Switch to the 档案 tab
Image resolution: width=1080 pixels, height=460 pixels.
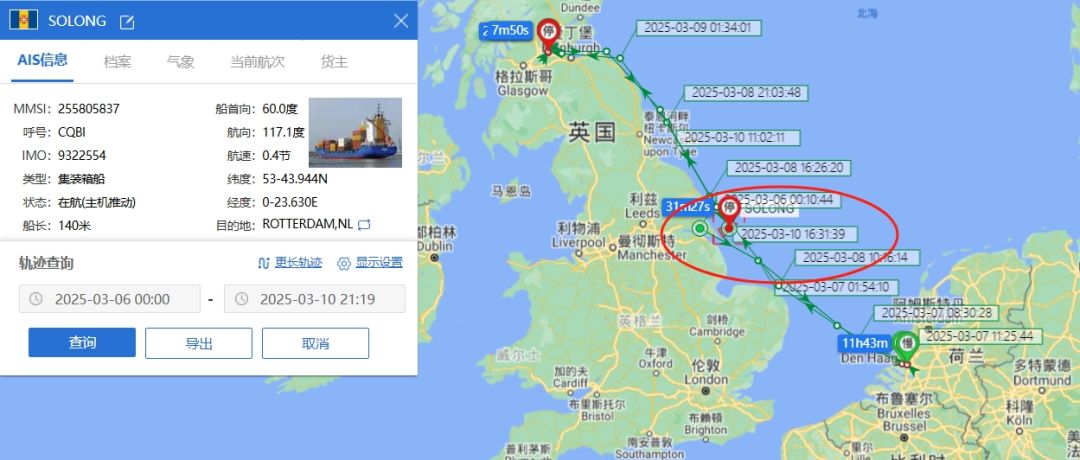117,62
